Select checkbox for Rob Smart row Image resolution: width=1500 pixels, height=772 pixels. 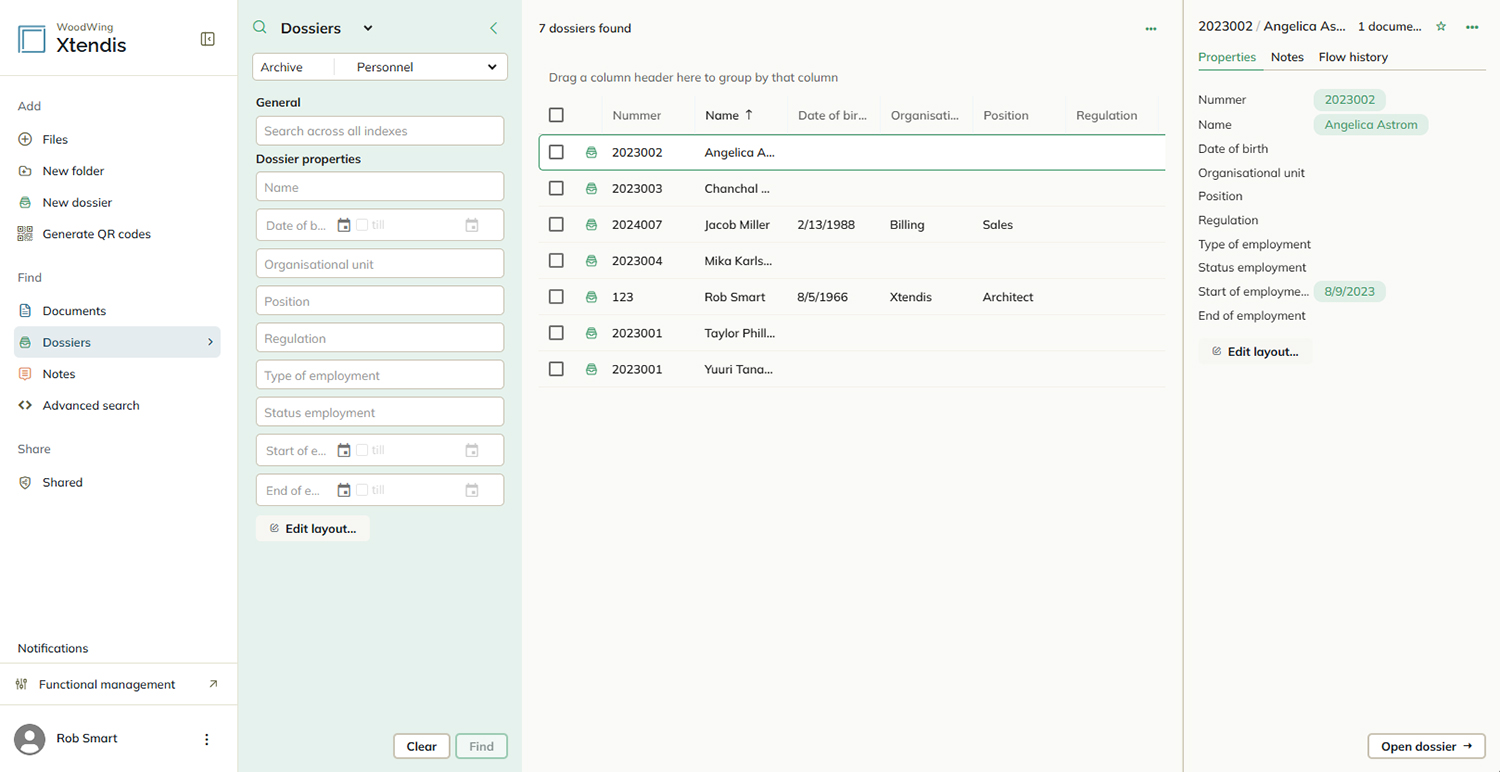tap(556, 297)
